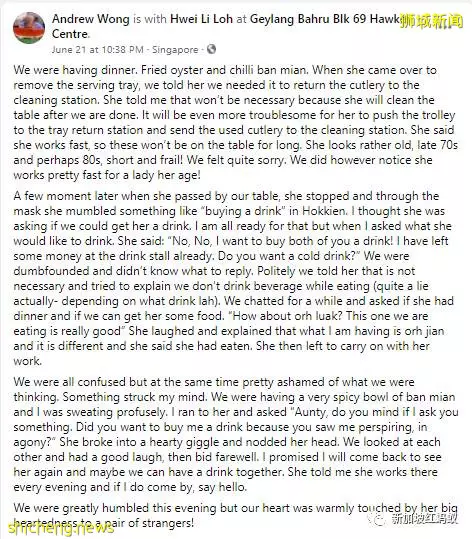Click the paragraph starting "We were having dinner"
472x539 pixels.
[235, 123]
